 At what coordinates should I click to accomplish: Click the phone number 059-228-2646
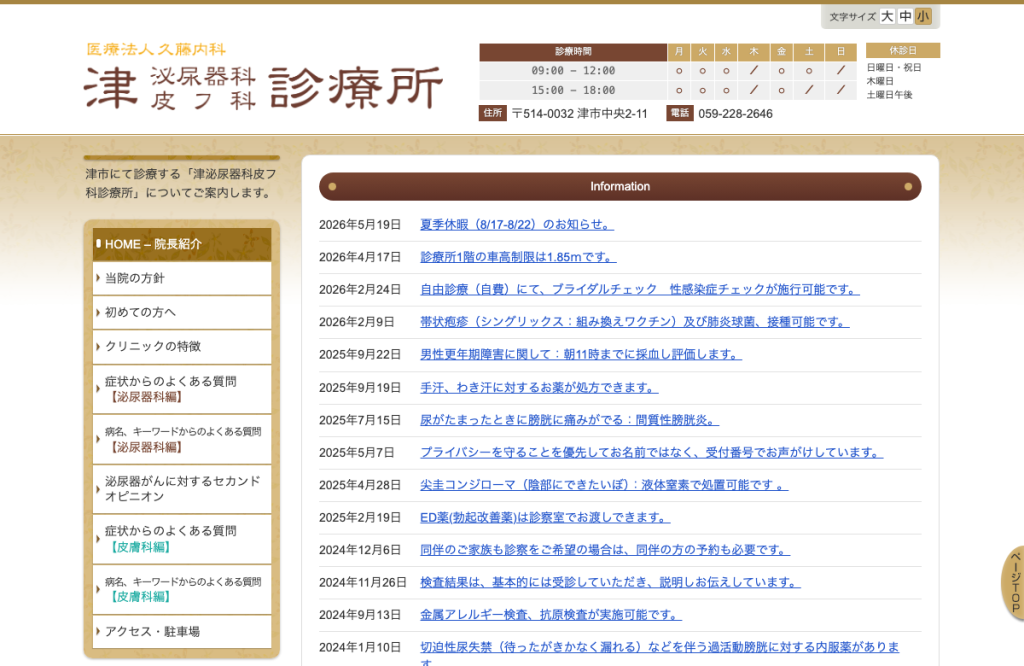[735, 114]
